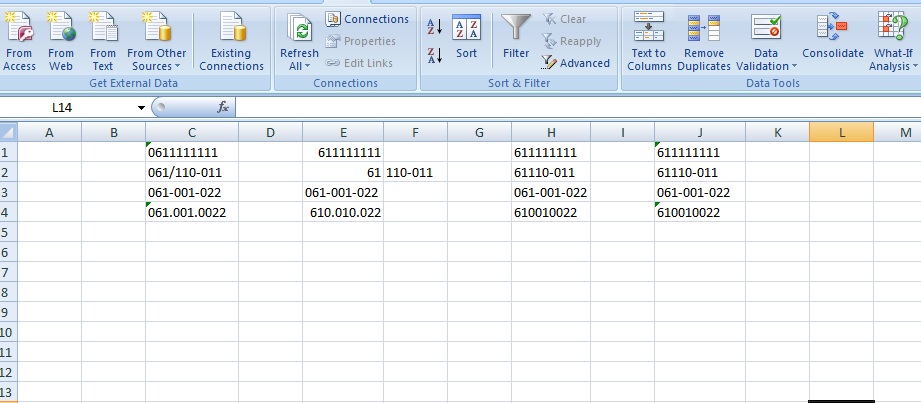Select cell F2 with 110-011

415,172
